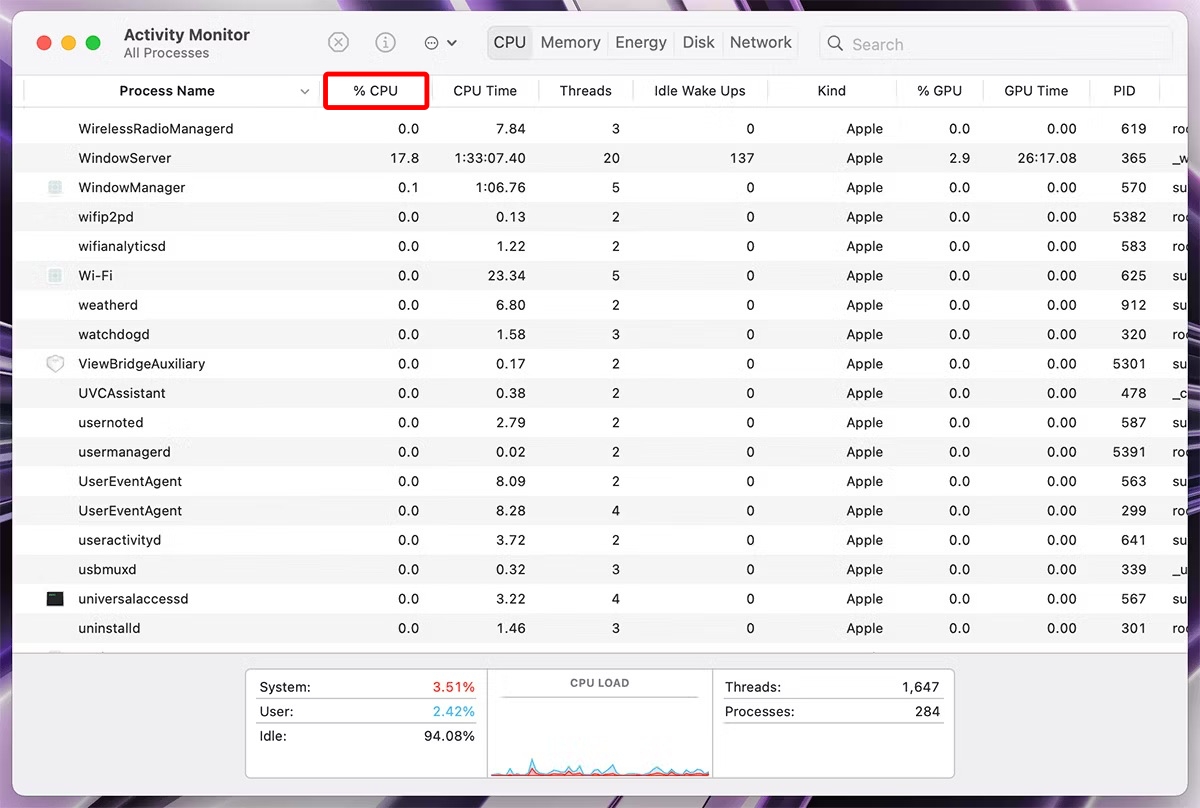Sort by the % CPU column
This screenshot has width=1200, height=808.
click(376, 91)
